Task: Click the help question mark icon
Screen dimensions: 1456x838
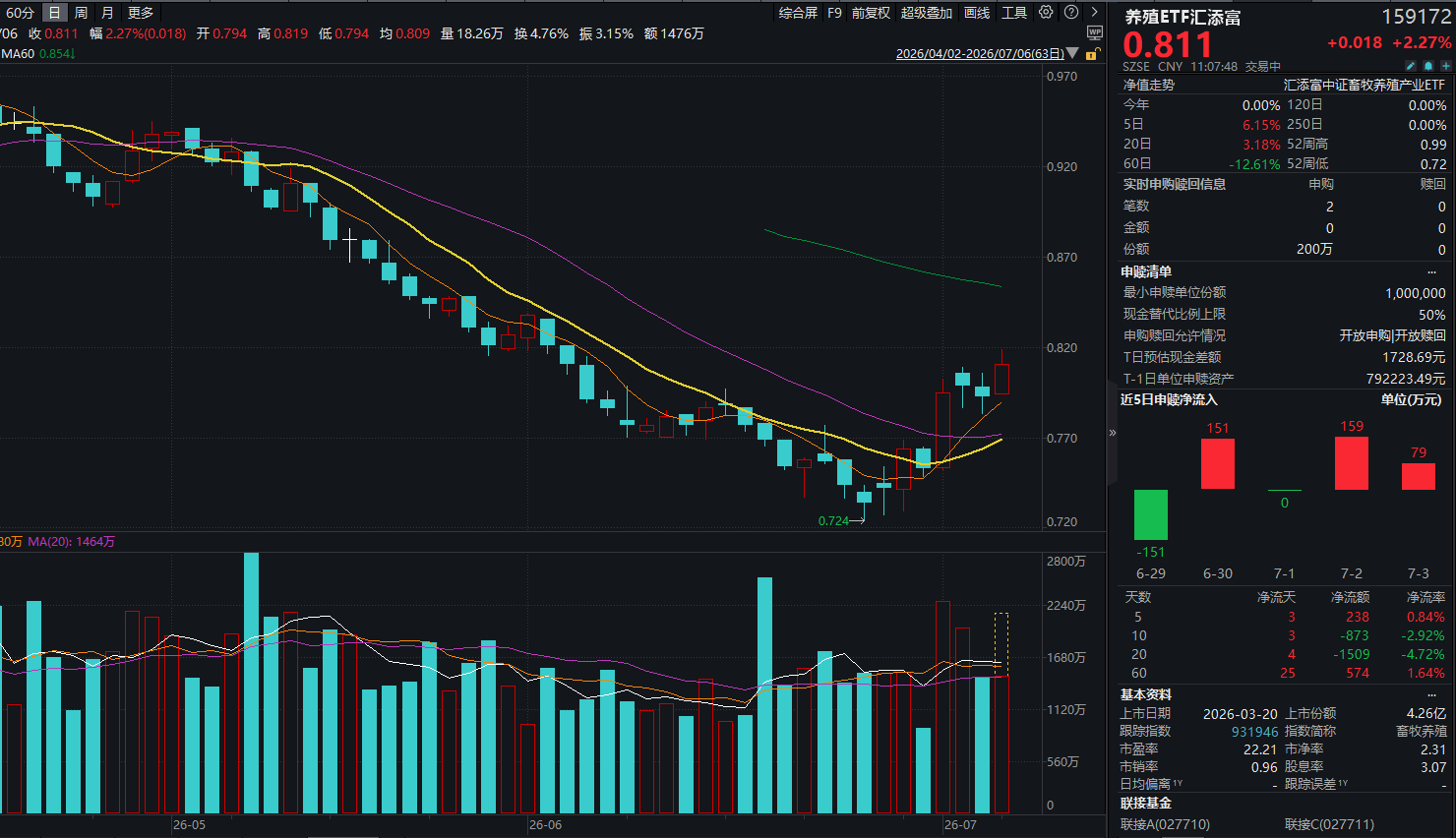Action: click(1071, 13)
